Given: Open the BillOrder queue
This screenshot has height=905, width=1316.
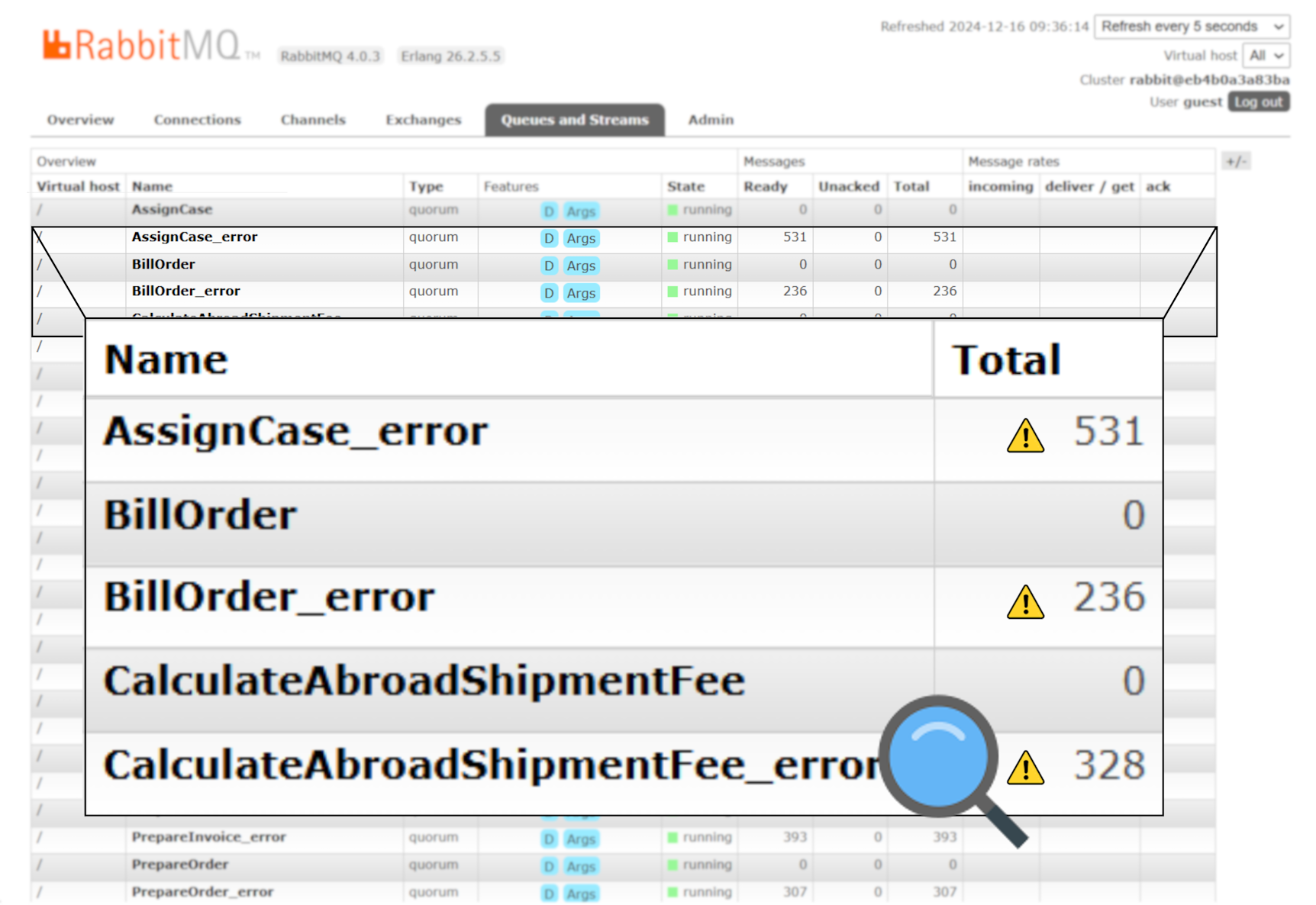Looking at the screenshot, I should [x=163, y=264].
